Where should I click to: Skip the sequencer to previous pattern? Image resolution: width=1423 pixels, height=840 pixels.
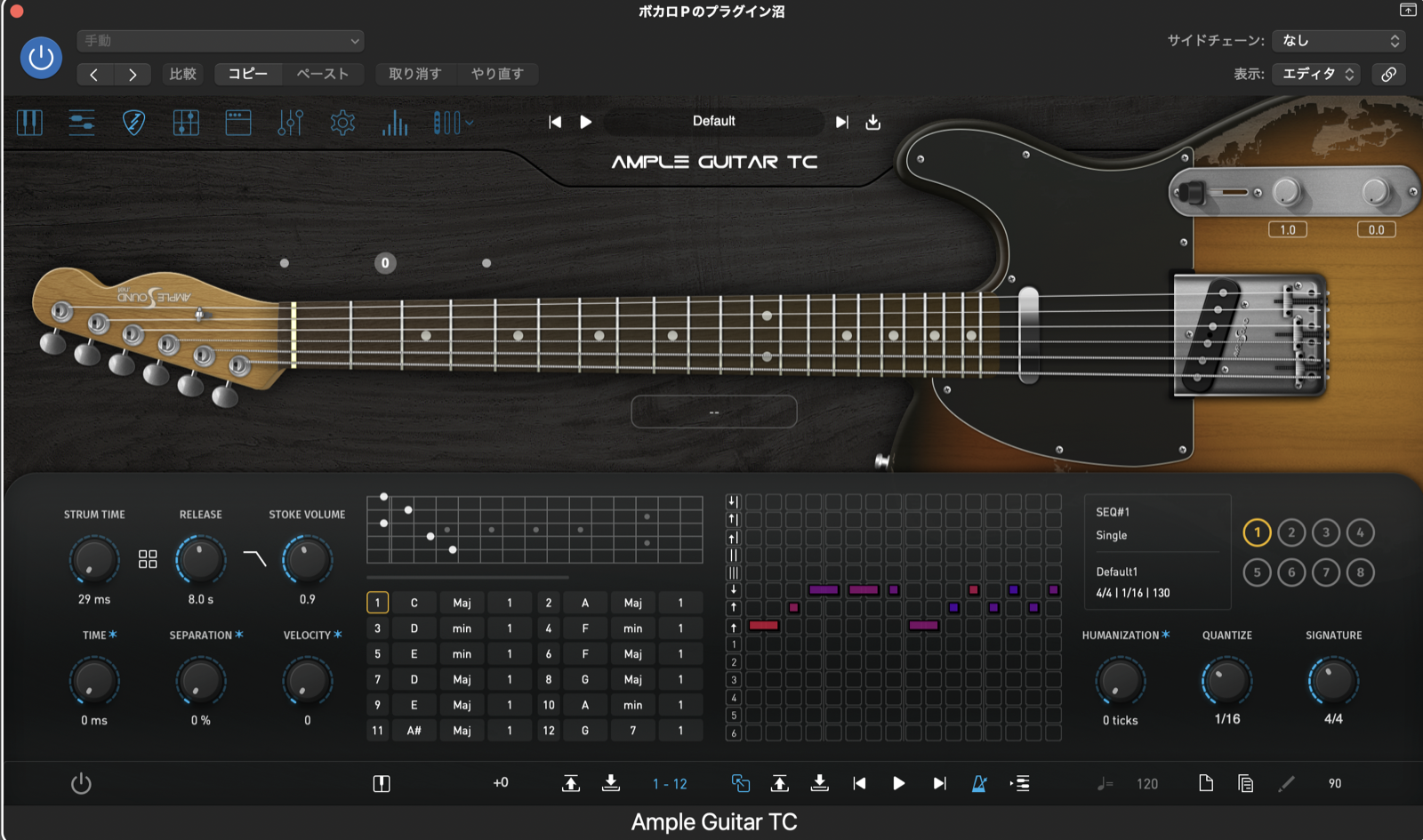859,783
